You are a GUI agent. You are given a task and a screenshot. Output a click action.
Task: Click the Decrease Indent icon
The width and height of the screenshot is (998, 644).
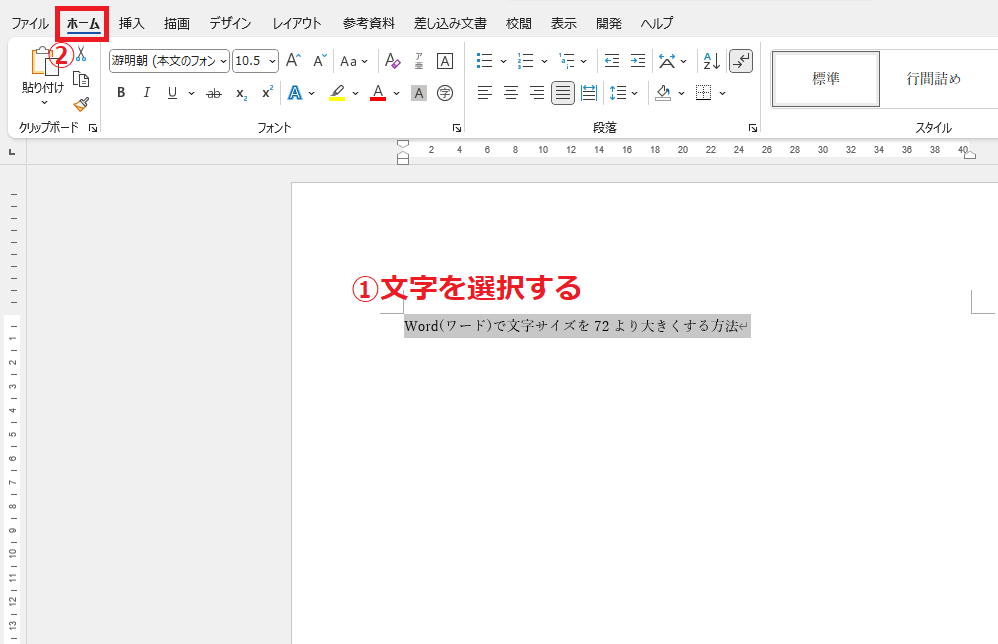tap(612, 61)
